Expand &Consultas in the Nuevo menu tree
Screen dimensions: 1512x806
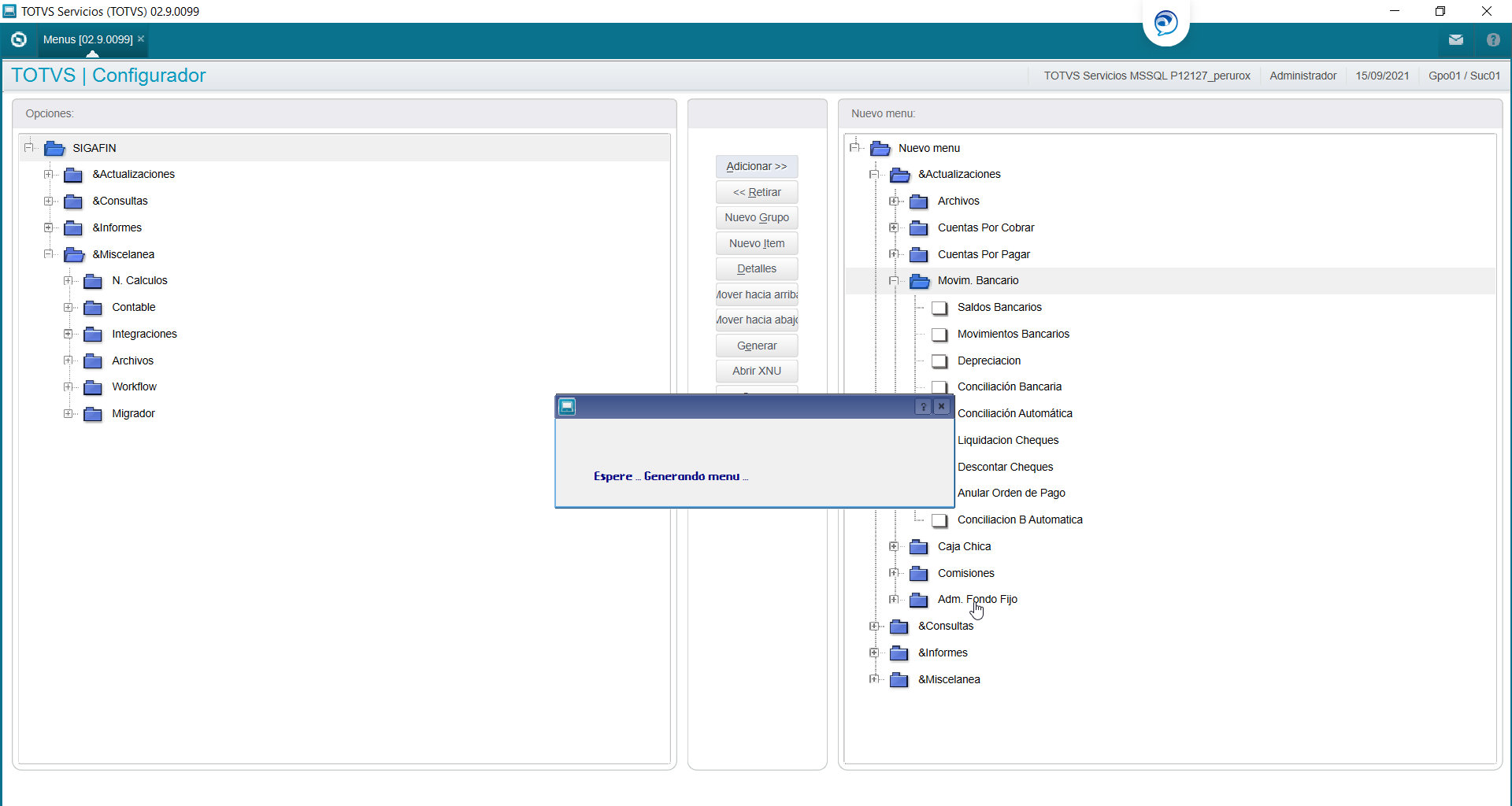pyautogui.click(x=874, y=626)
